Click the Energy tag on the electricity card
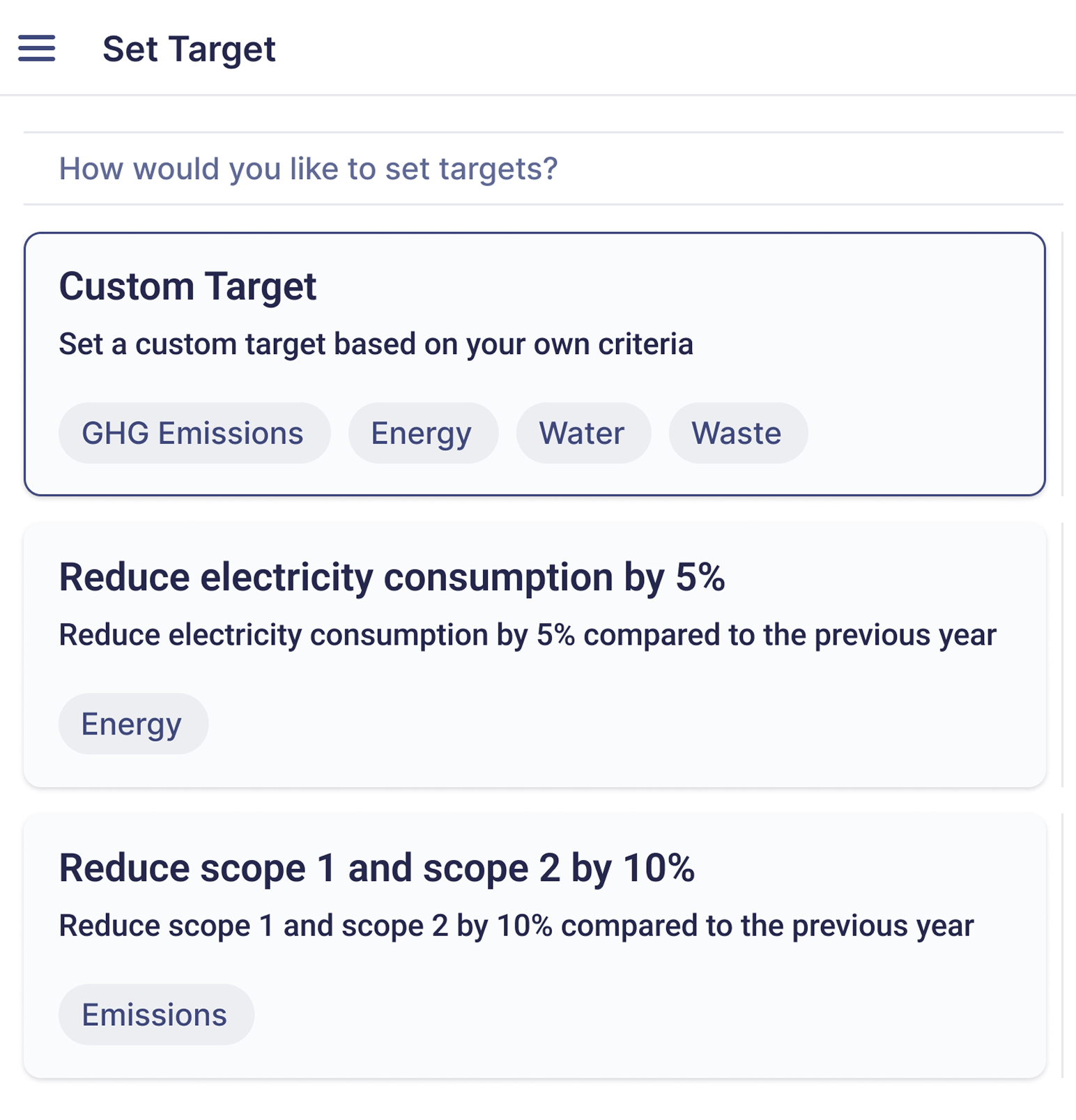The width and height of the screenshot is (1076, 1120). point(132,724)
